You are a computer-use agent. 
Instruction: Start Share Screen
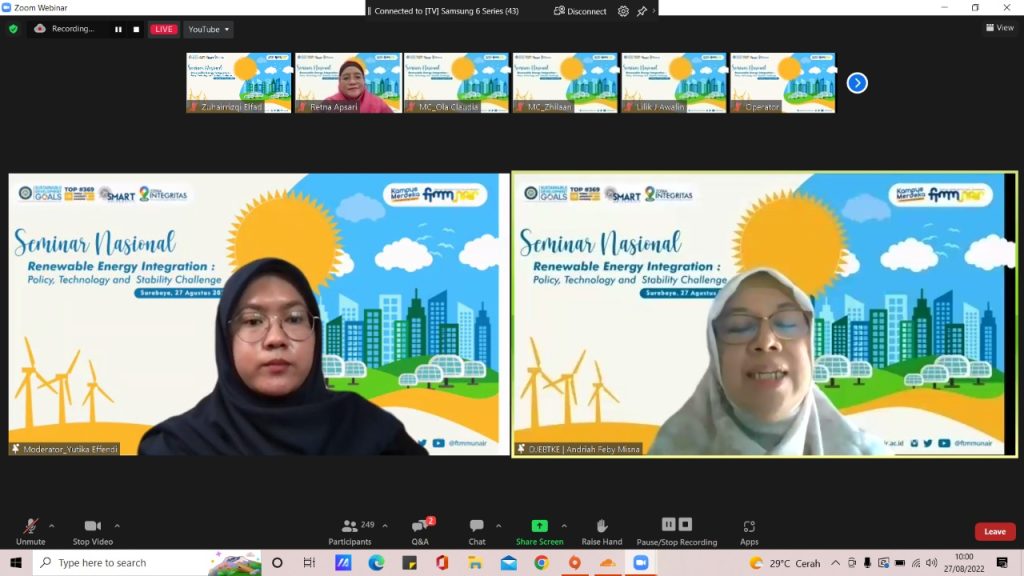pyautogui.click(x=539, y=532)
